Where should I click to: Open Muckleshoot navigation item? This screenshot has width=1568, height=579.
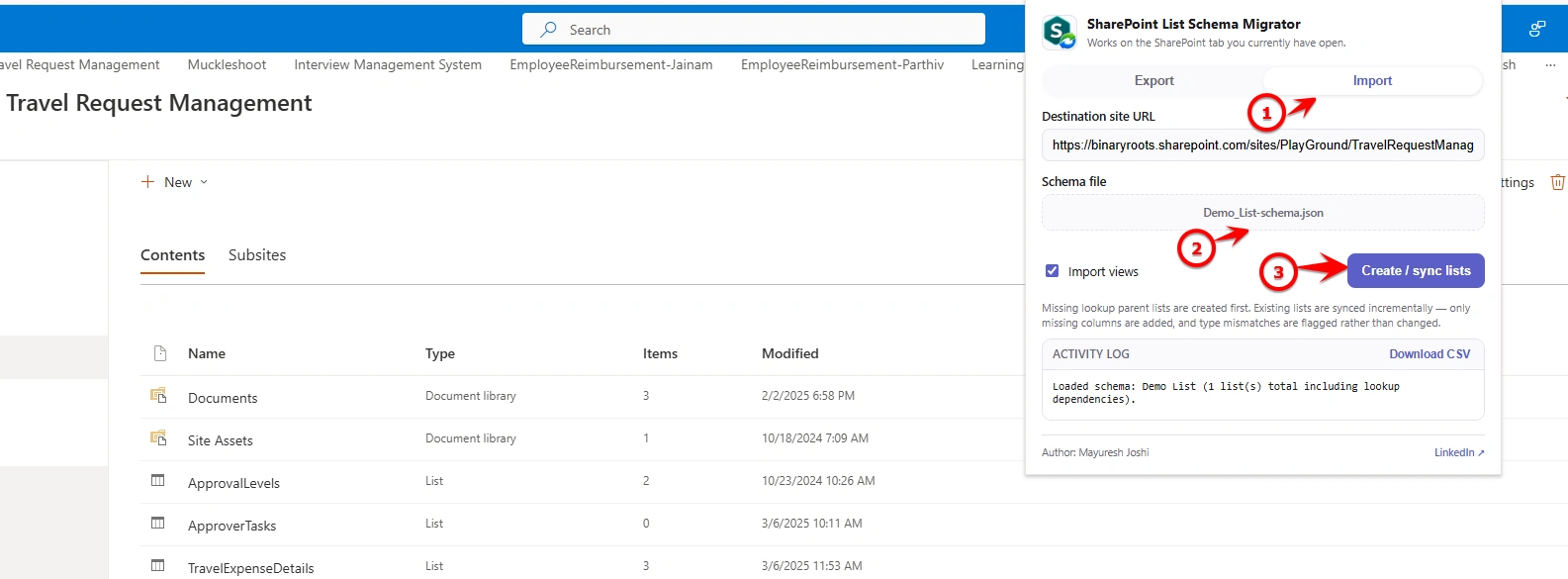(x=227, y=64)
